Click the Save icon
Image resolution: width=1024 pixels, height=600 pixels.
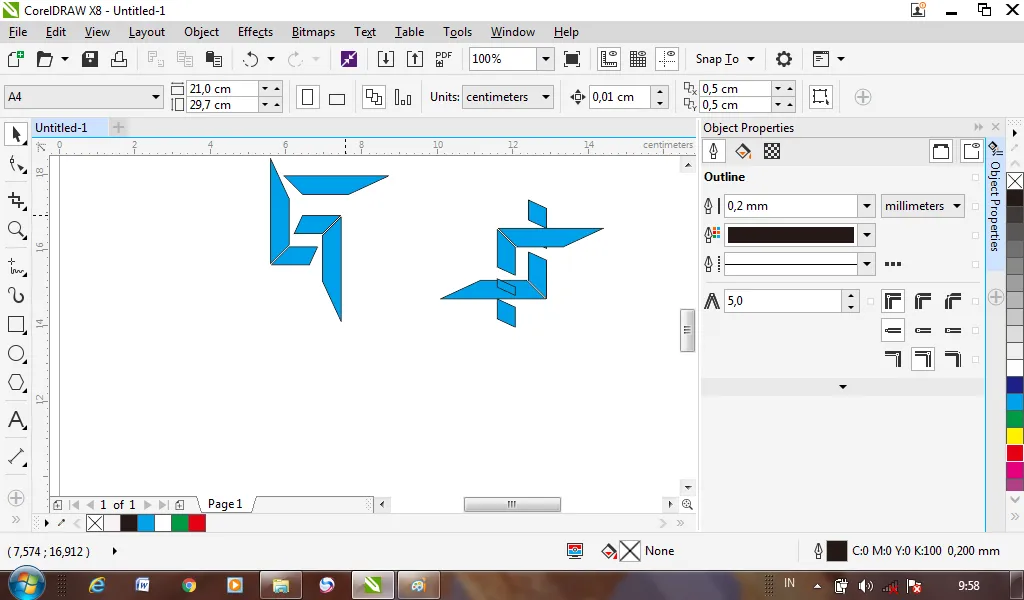pyautogui.click(x=89, y=59)
